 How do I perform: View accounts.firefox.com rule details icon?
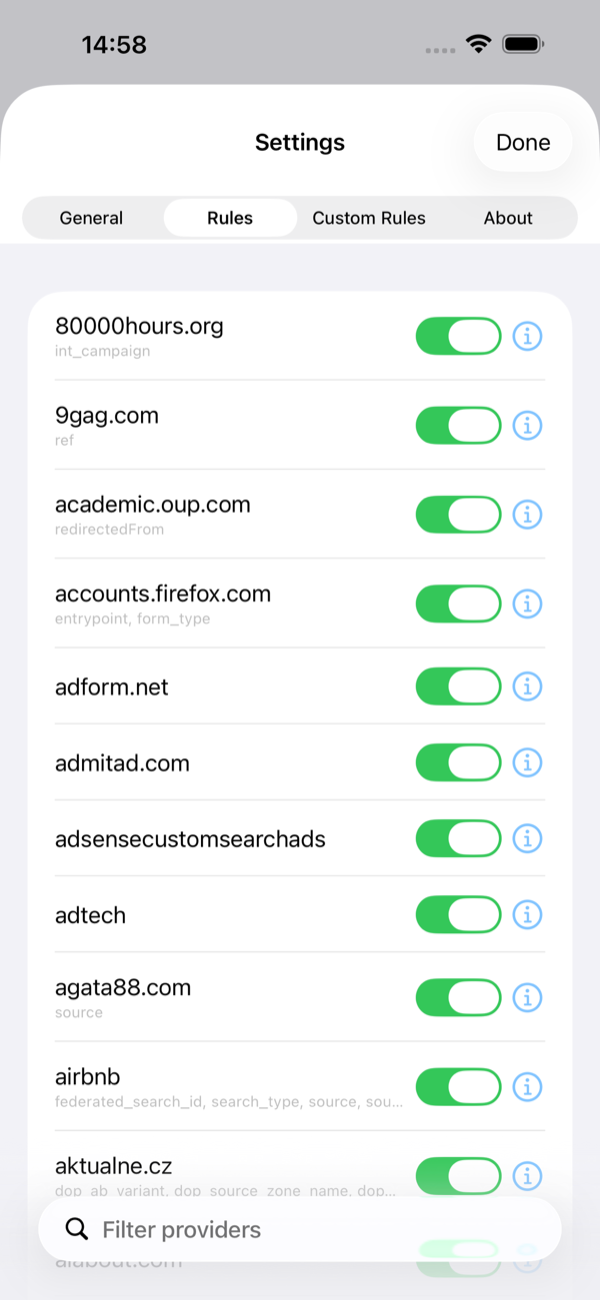(527, 604)
